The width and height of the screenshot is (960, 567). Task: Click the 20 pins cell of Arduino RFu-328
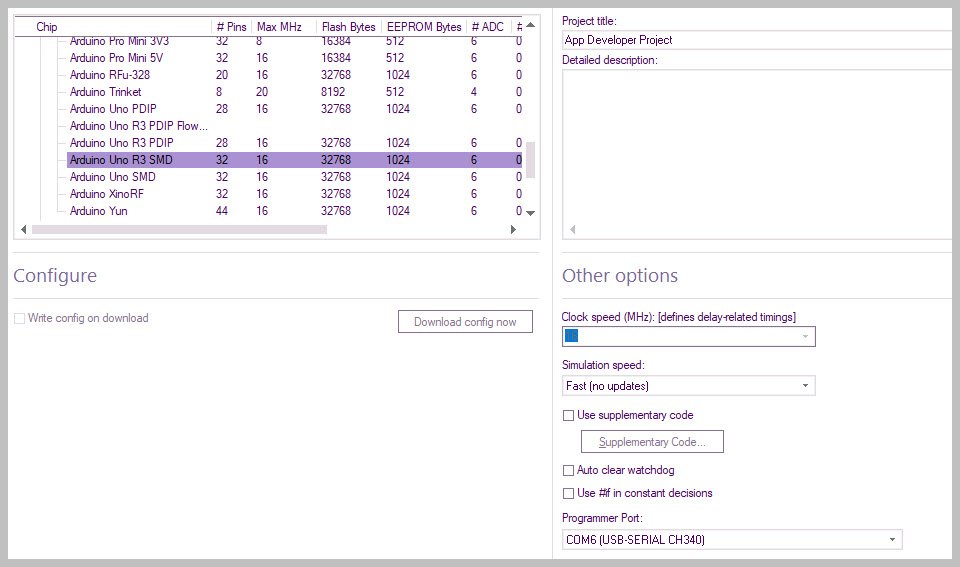[x=222, y=75]
